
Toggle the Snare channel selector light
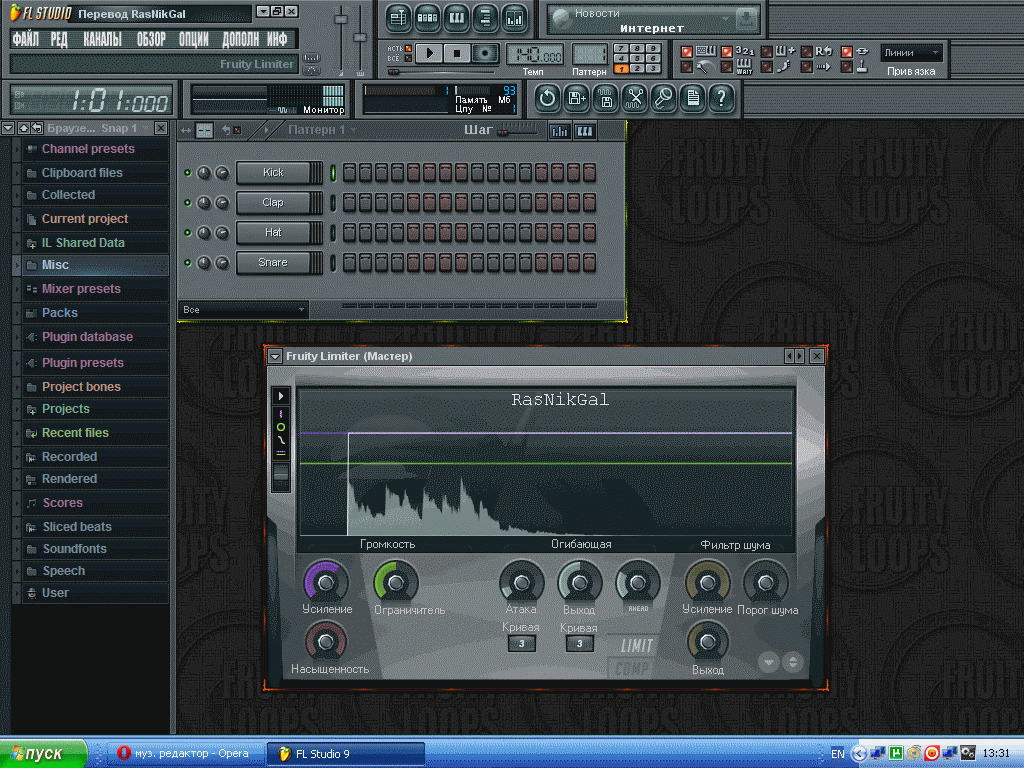333,263
